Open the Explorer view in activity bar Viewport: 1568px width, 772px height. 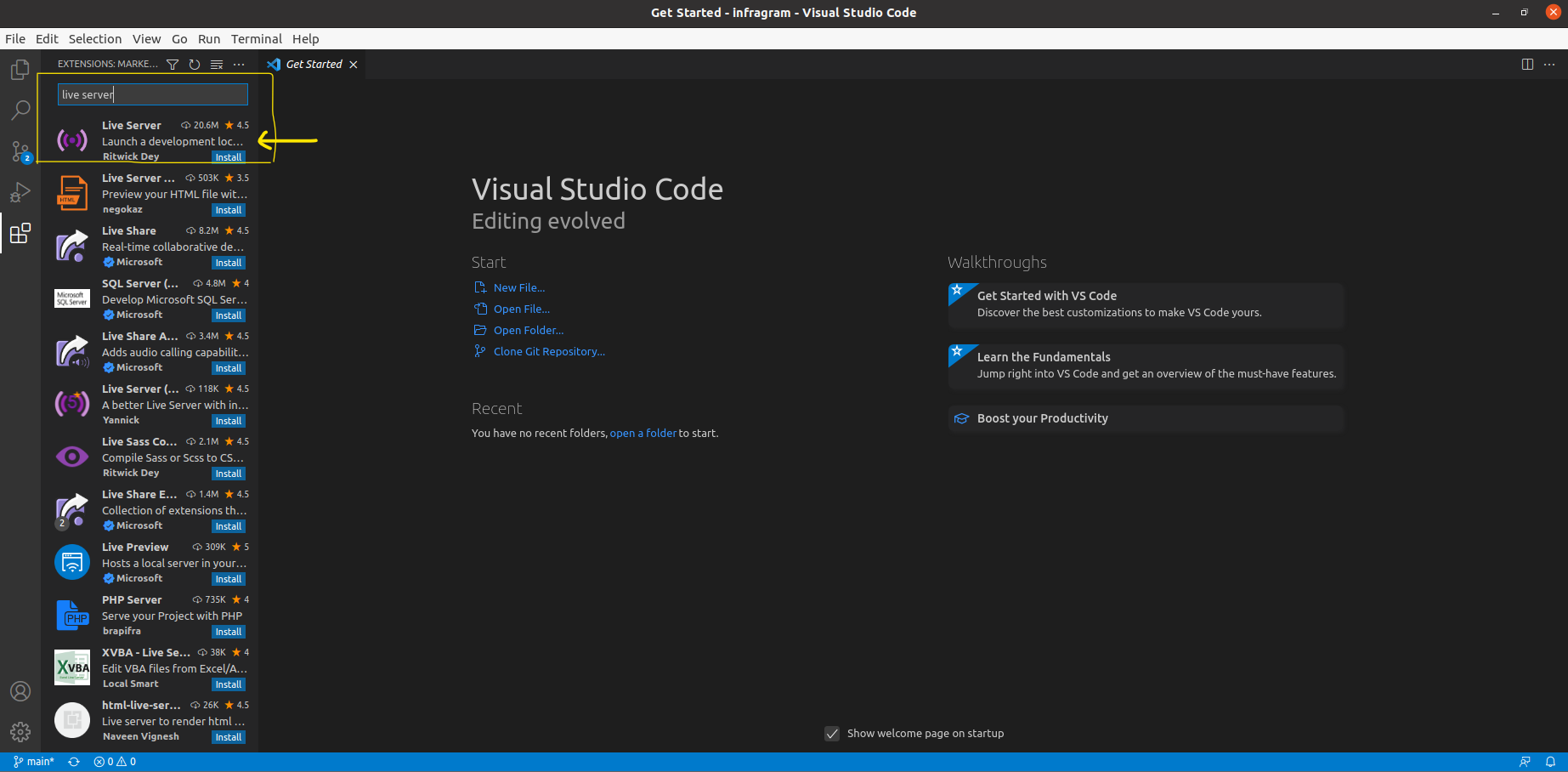pos(20,70)
